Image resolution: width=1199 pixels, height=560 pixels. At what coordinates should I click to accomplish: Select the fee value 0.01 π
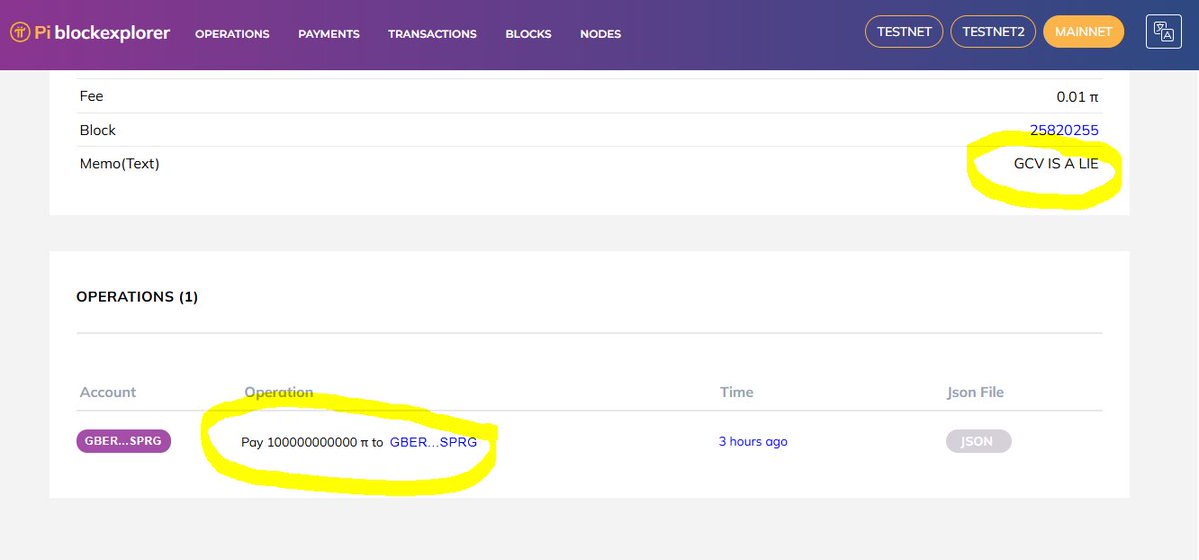pyautogui.click(x=1077, y=97)
